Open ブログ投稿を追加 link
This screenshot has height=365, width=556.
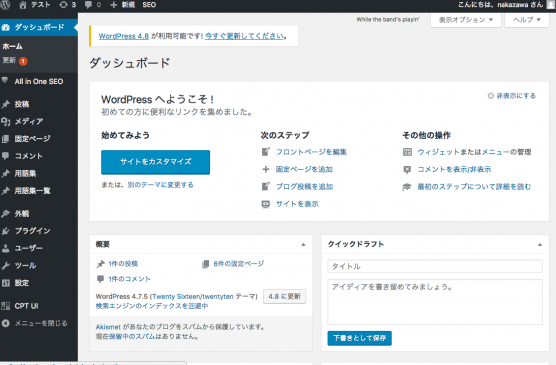point(304,187)
